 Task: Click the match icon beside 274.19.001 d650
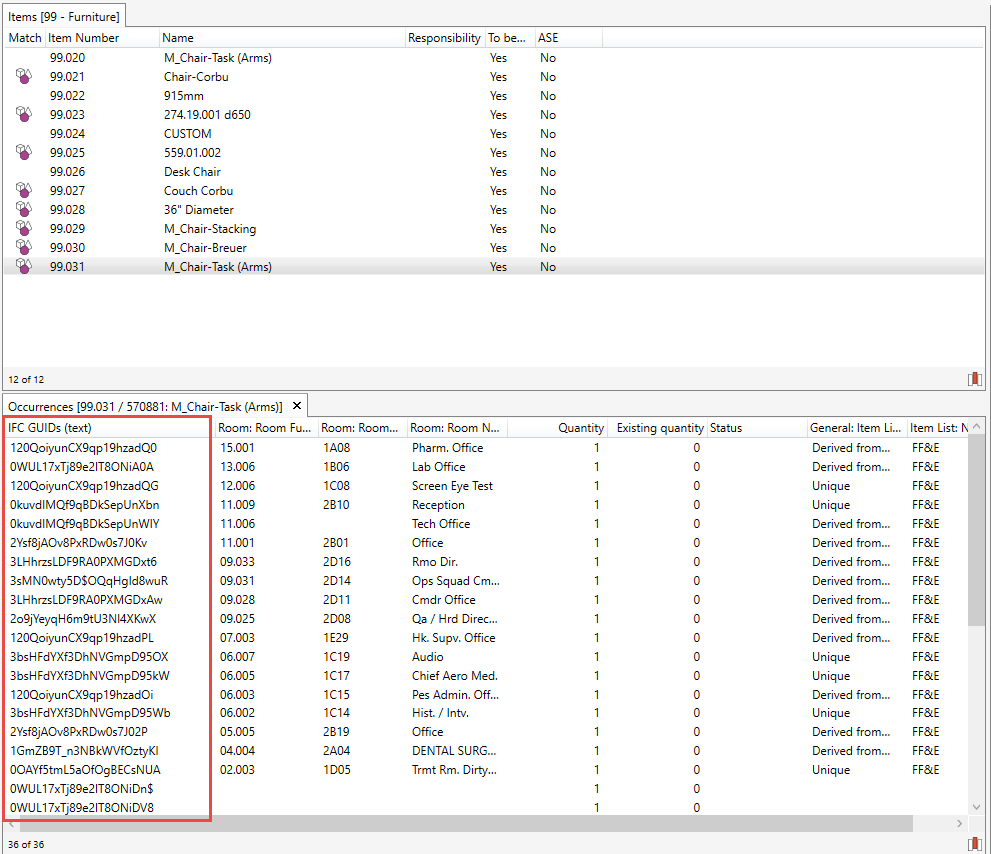(x=24, y=114)
